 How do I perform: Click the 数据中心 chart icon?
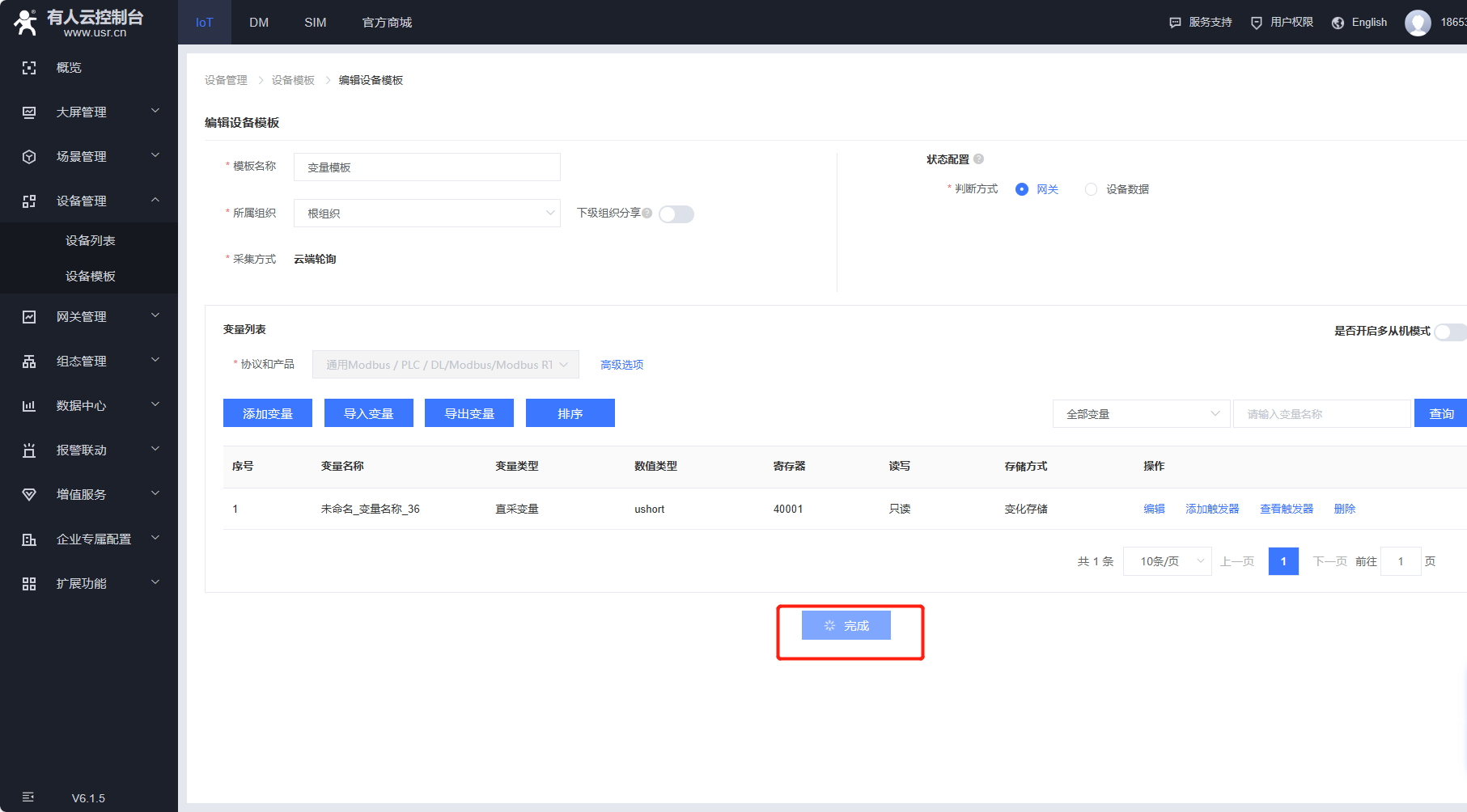tap(29, 406)
